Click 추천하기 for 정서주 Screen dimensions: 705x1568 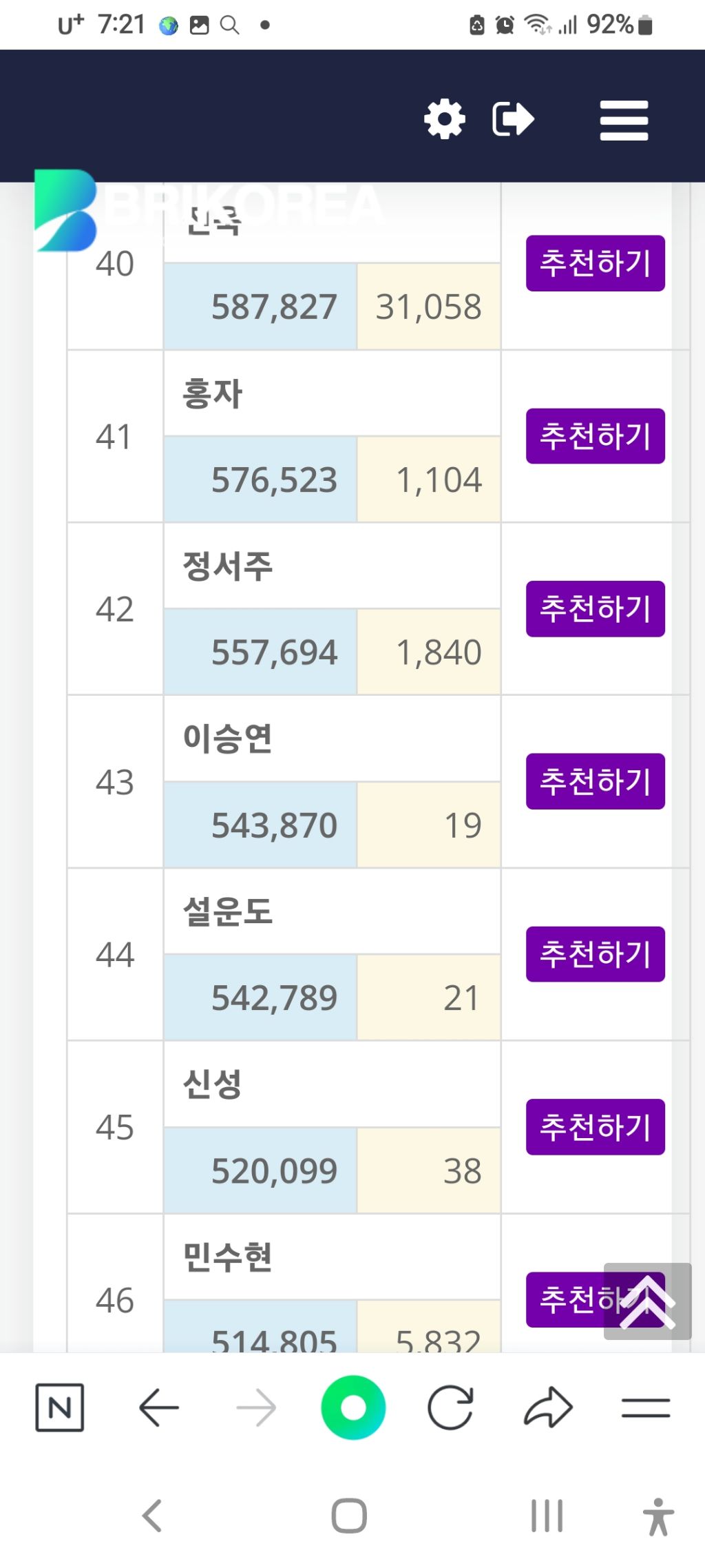coord(596,608)
